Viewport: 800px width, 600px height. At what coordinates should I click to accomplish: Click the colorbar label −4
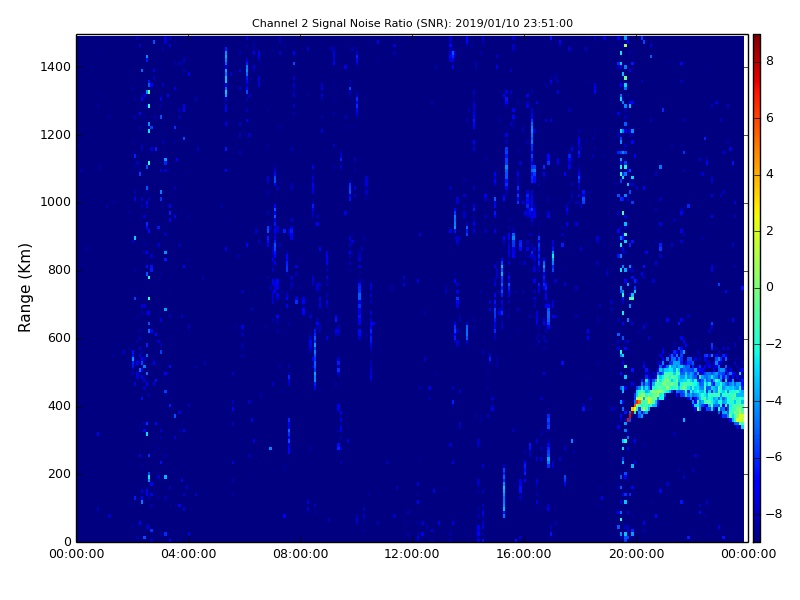pos(773,401)
